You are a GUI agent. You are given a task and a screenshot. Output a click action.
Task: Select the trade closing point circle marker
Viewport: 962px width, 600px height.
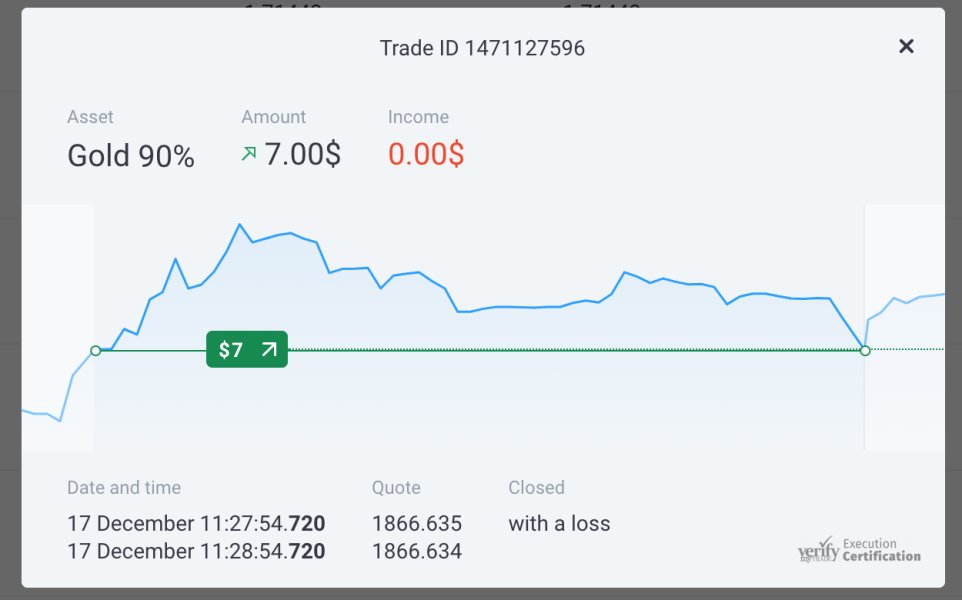865,350
